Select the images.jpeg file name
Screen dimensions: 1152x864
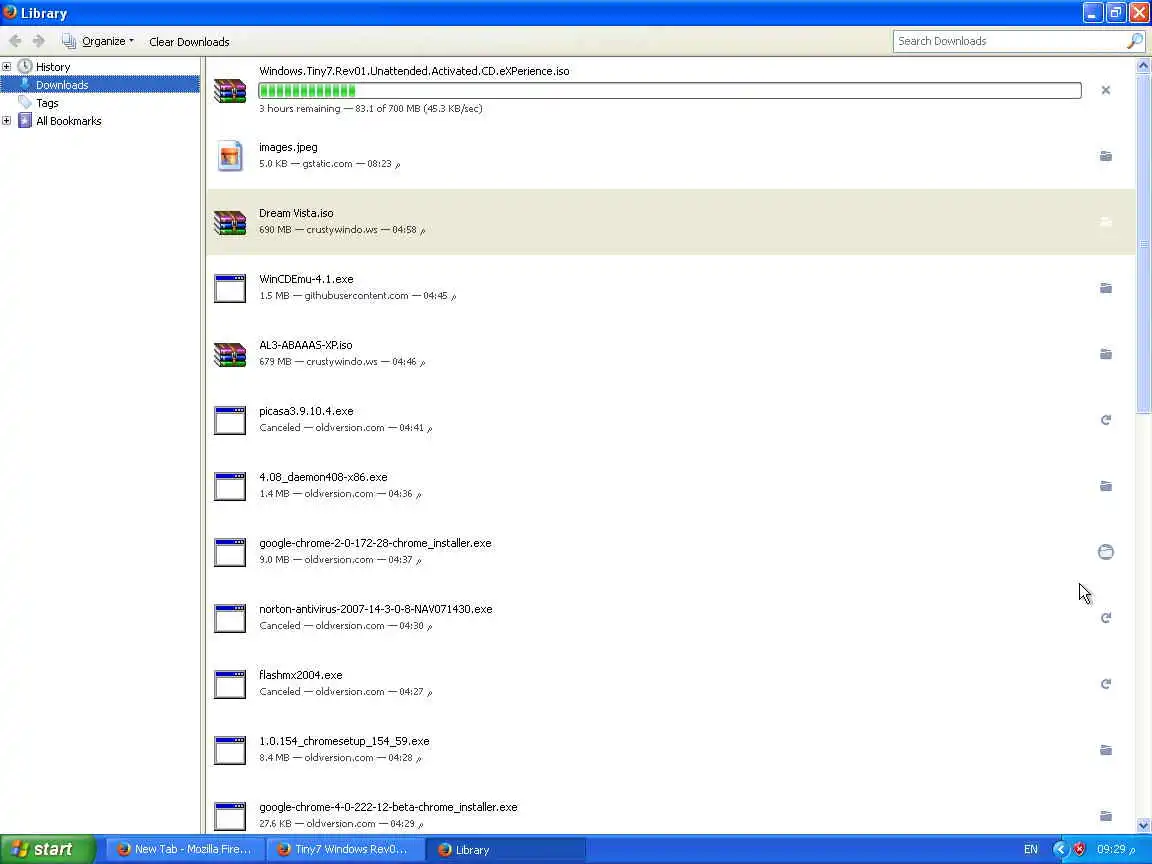(x=288, y=147)
